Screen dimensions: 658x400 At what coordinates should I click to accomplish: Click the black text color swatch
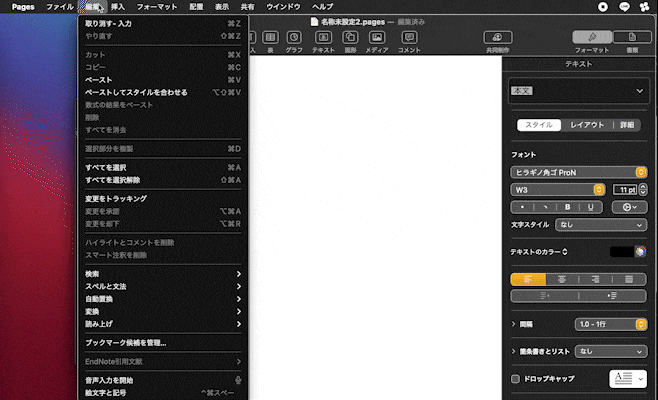(x=620, y=251)
